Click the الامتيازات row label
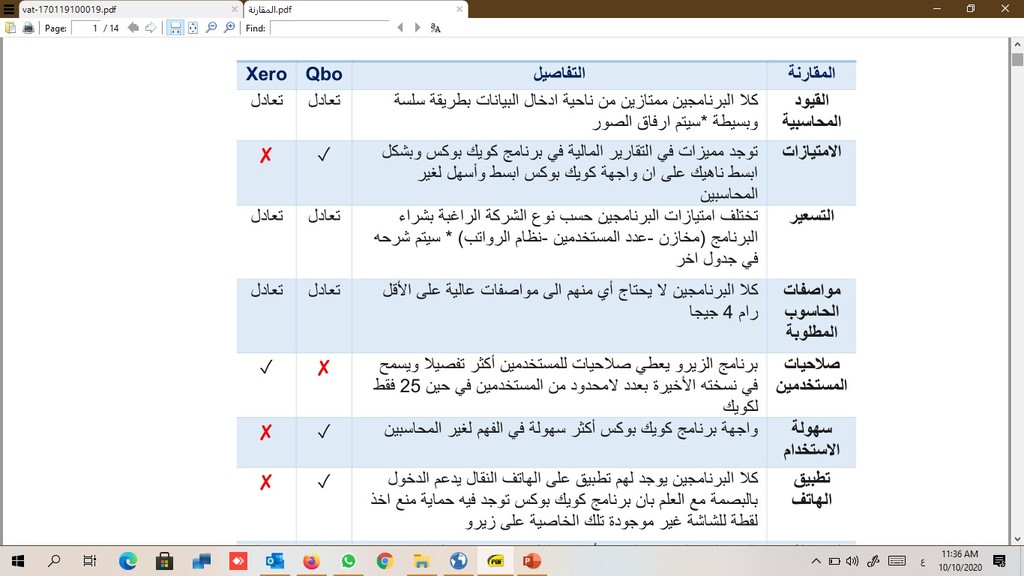 click(812, 152)
